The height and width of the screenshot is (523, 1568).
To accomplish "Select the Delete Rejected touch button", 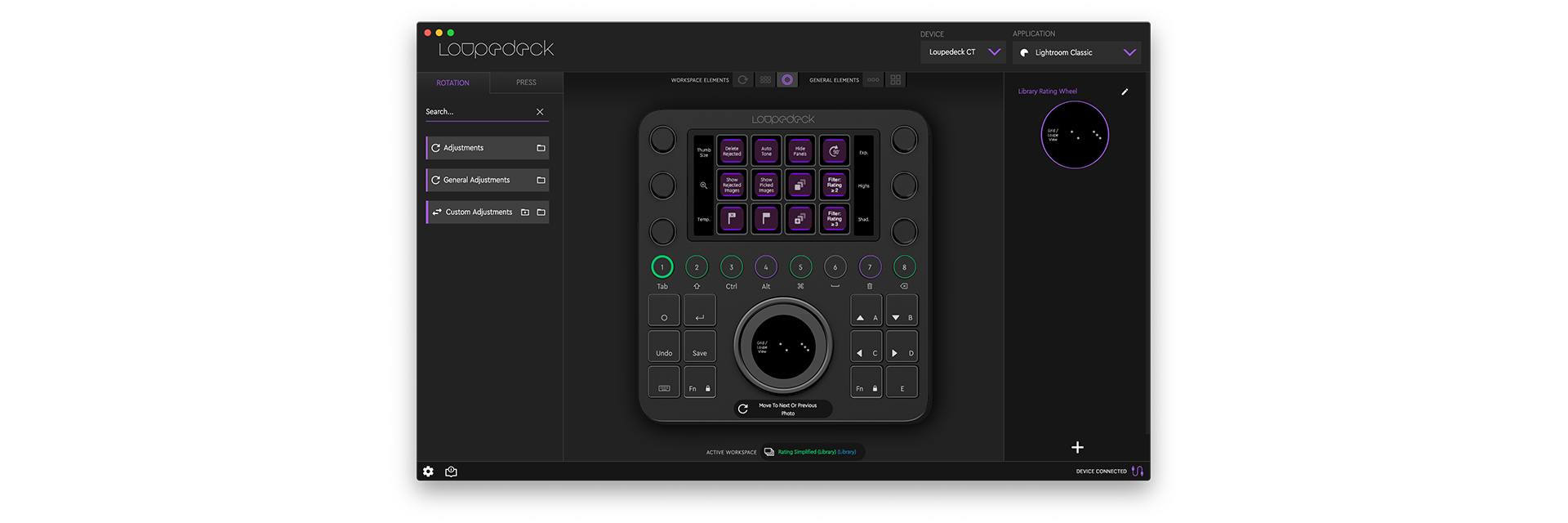I will coord(732,151).
